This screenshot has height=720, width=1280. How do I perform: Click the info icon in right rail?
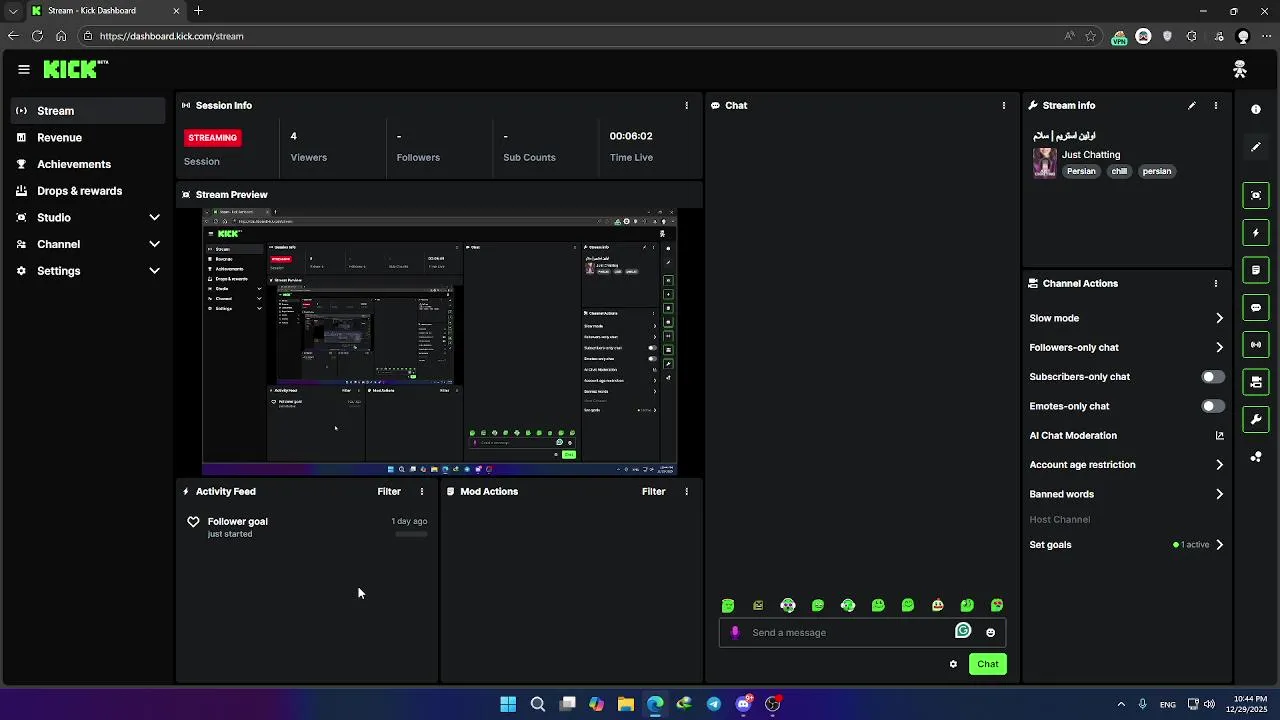(1256, 109)
